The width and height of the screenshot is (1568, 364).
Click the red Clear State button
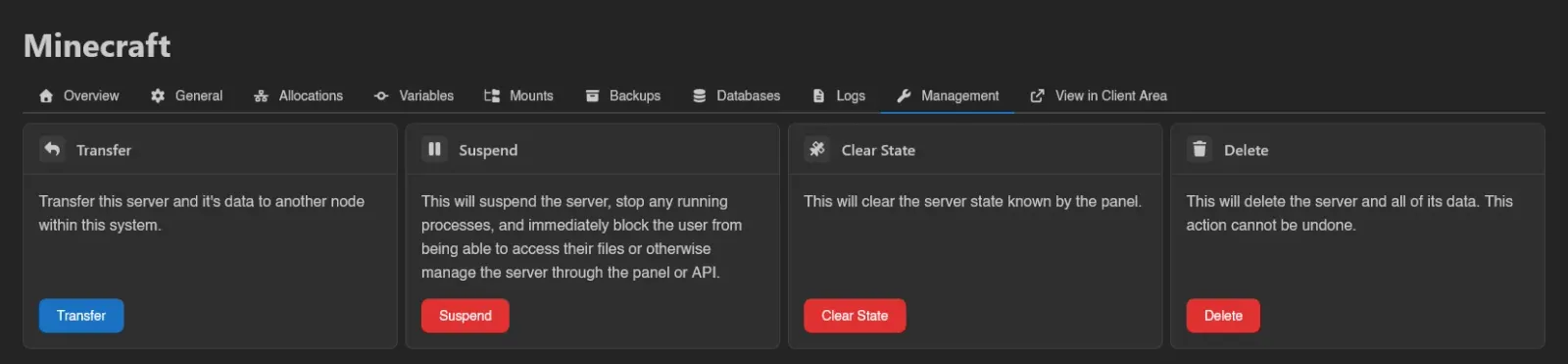[x=855, y=316]
